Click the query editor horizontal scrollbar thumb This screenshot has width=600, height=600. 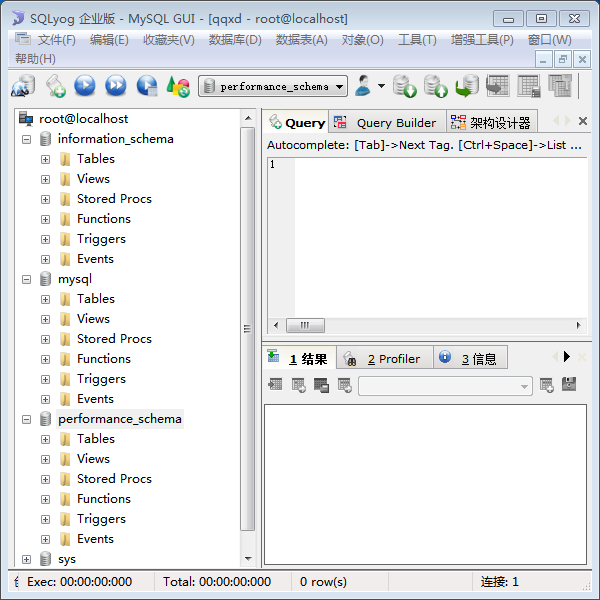pos(305,326)
